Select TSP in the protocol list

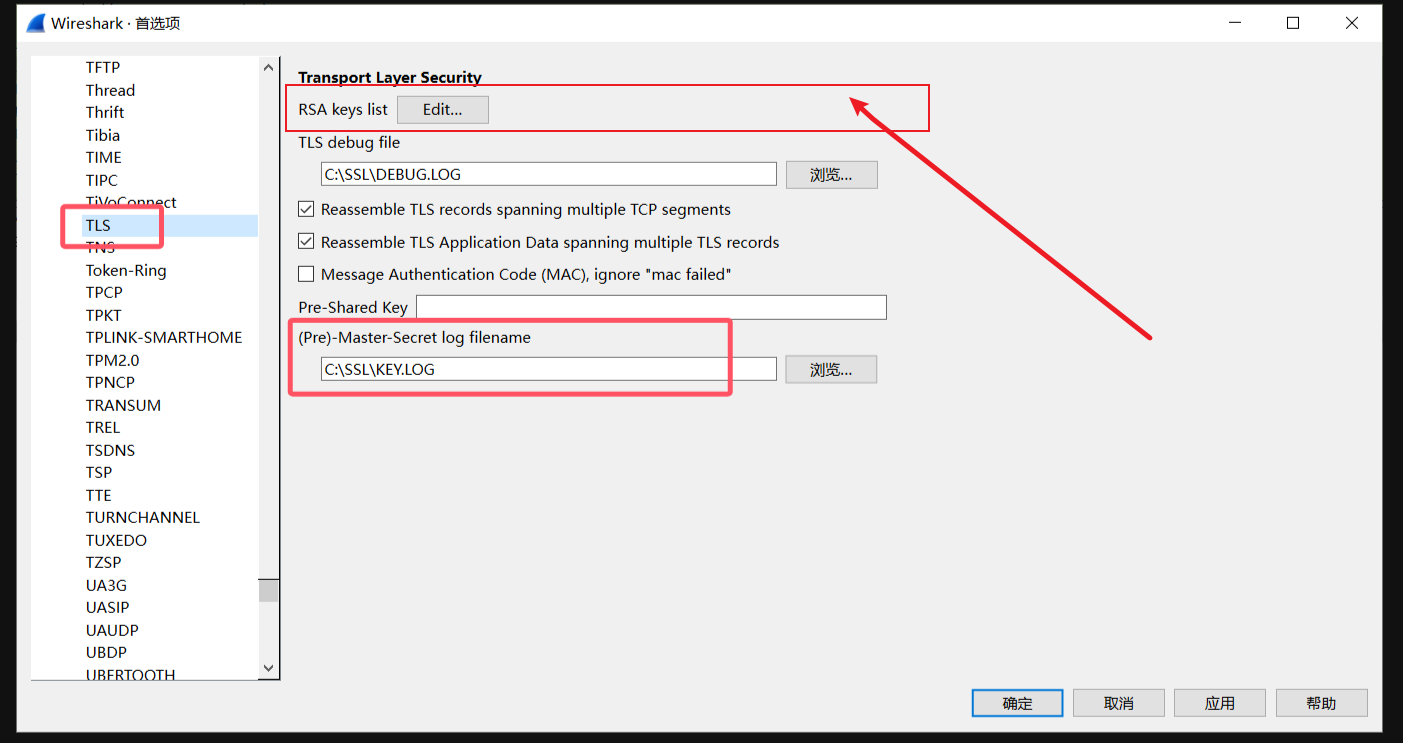tap(99, 473)
